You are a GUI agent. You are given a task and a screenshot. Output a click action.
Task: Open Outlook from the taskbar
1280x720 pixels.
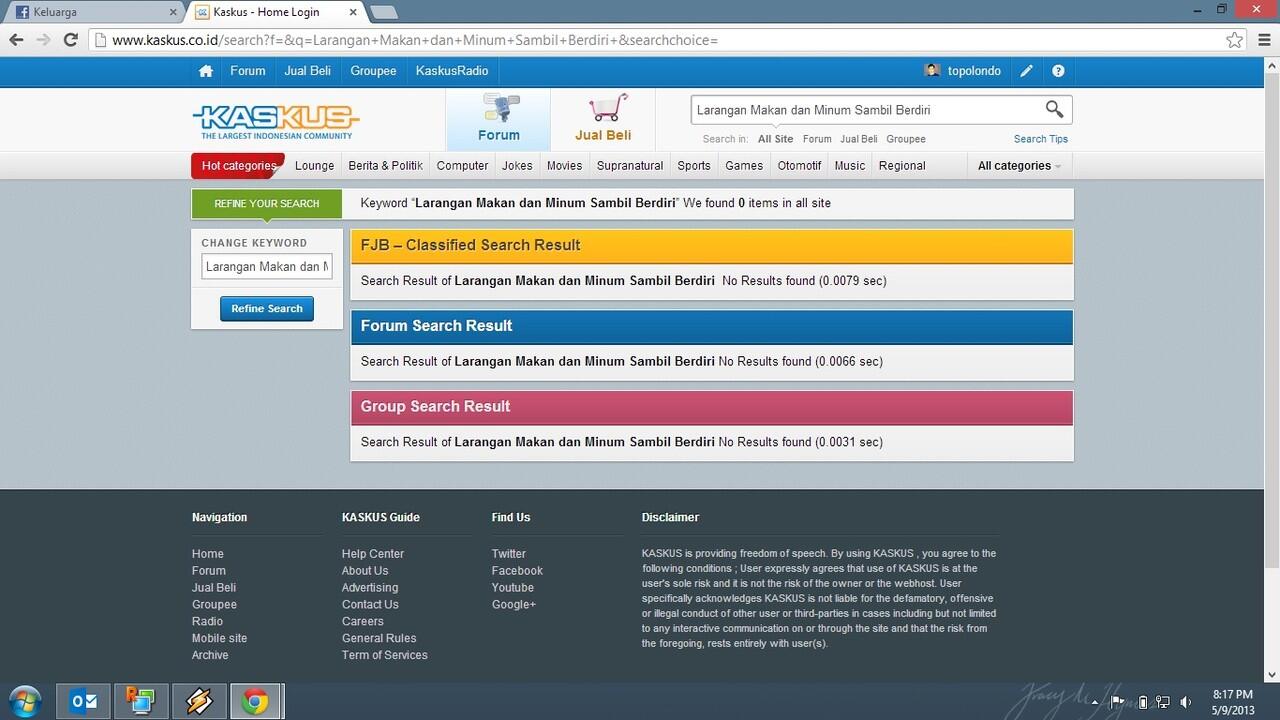tap(83, 702)
